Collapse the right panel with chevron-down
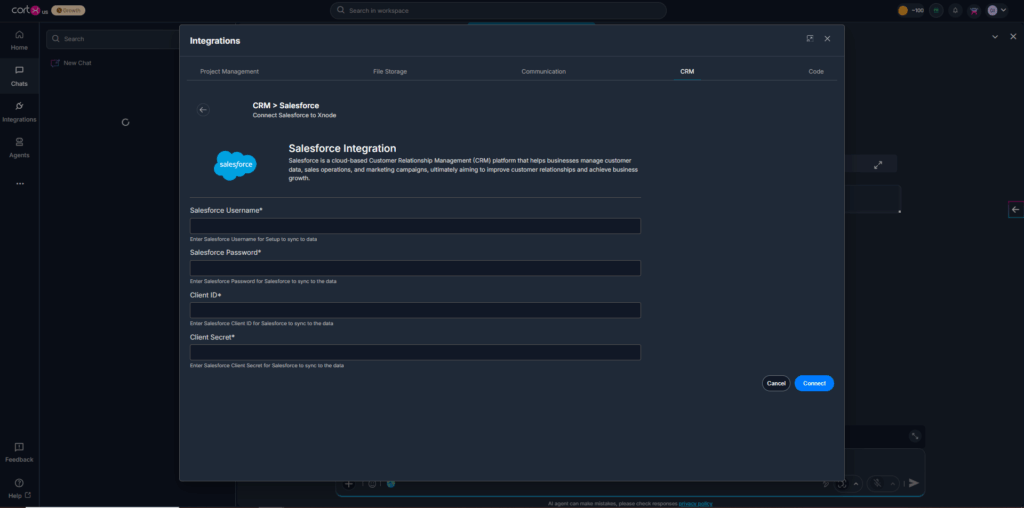 pos(995,37)
